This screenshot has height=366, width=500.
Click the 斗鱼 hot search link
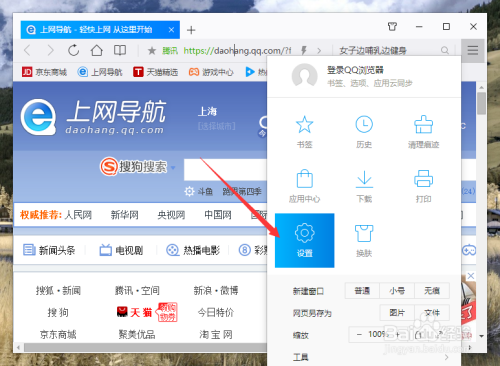tap(205, 191)
